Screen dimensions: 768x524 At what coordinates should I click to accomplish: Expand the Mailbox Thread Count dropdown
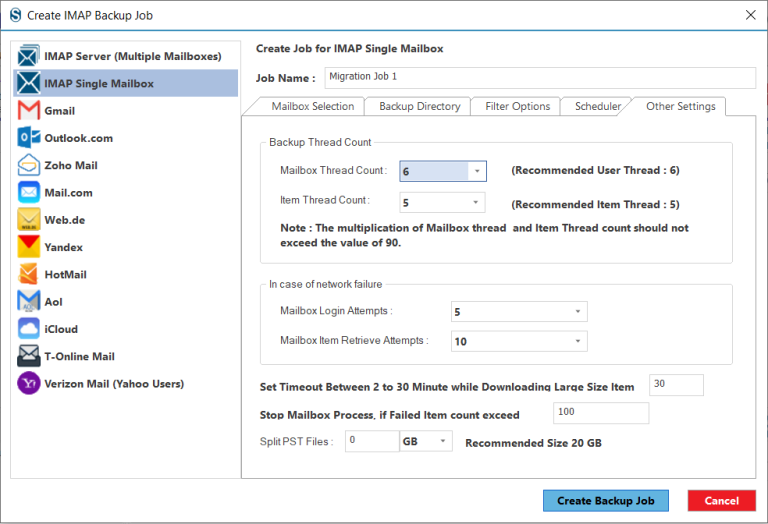pos(477,171)
